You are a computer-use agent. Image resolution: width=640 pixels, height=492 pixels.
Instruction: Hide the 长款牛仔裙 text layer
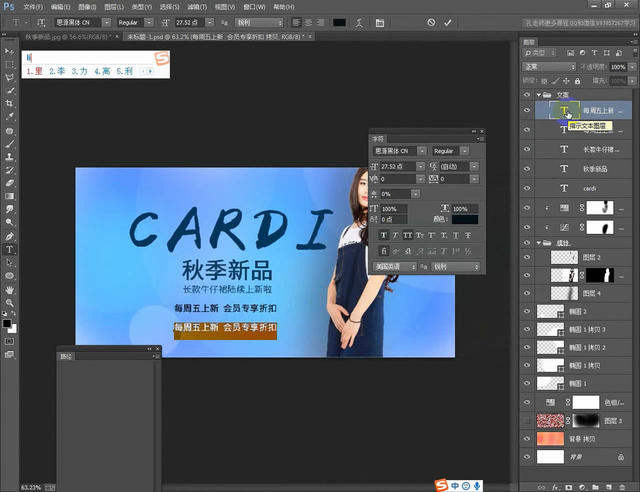pyautogui.click(x=527, y=149)
